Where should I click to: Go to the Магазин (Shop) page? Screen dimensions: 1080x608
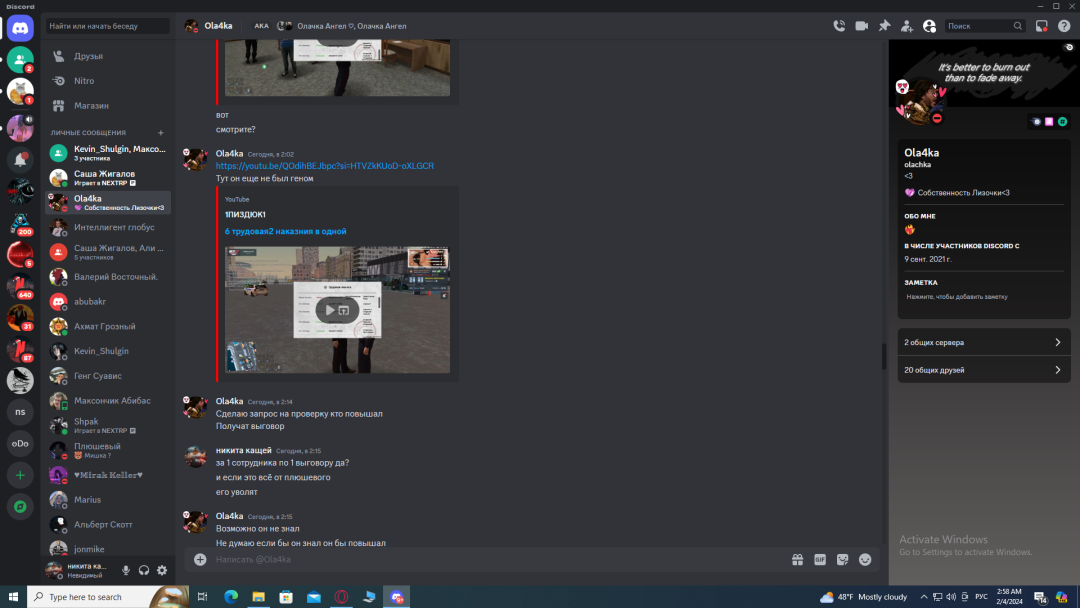coord(91,105)
